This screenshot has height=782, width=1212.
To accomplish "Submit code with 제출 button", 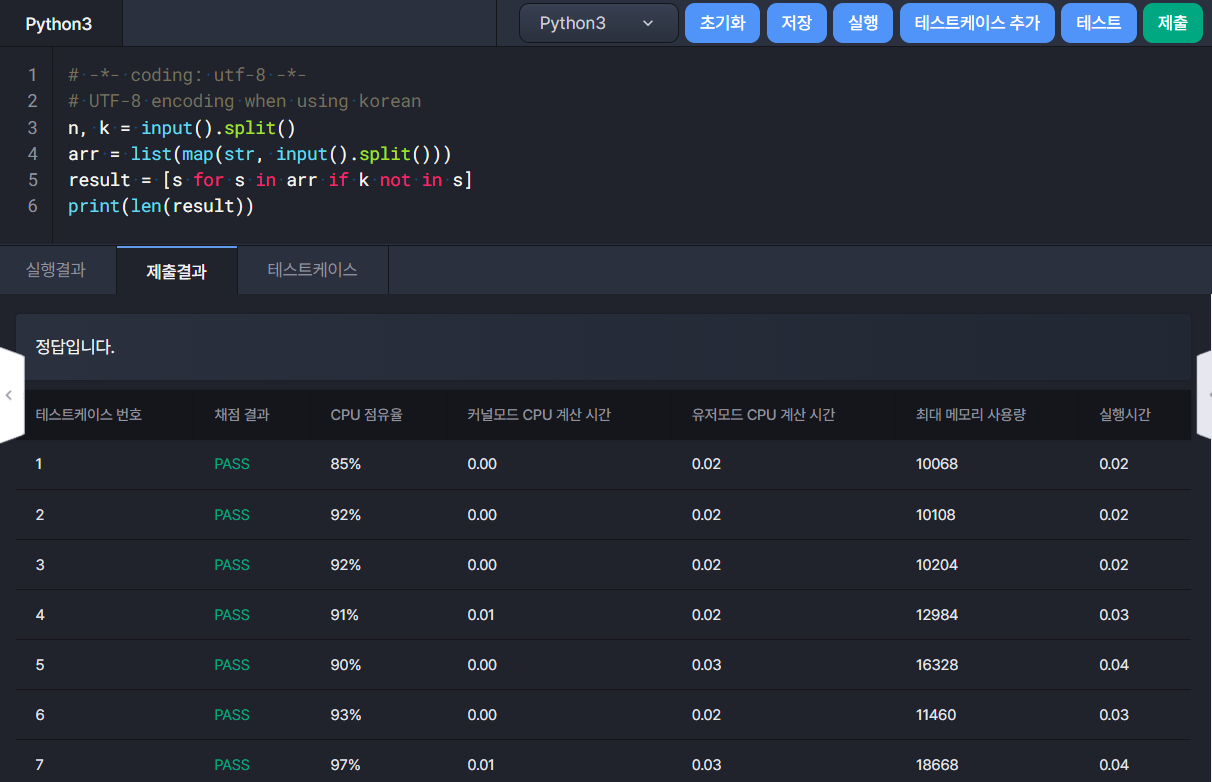I will pyautogui.click(x=1173, y=23).
